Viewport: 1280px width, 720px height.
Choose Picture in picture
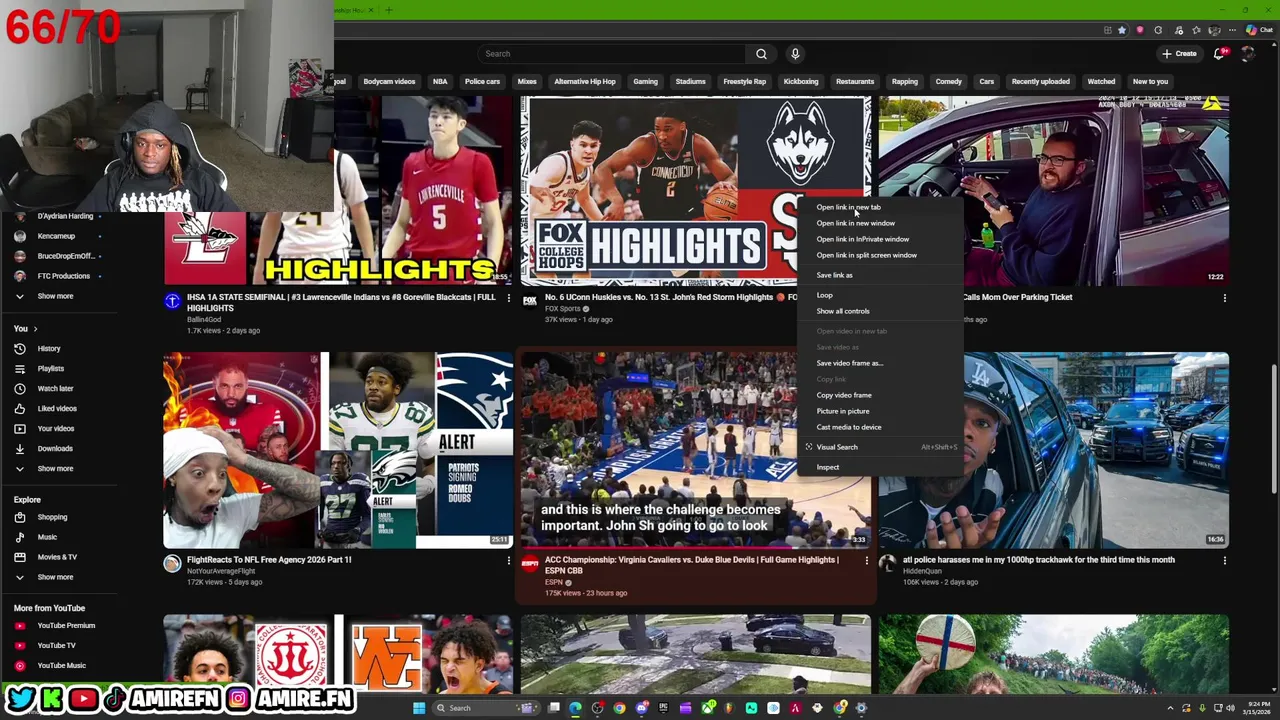(842, 411)
